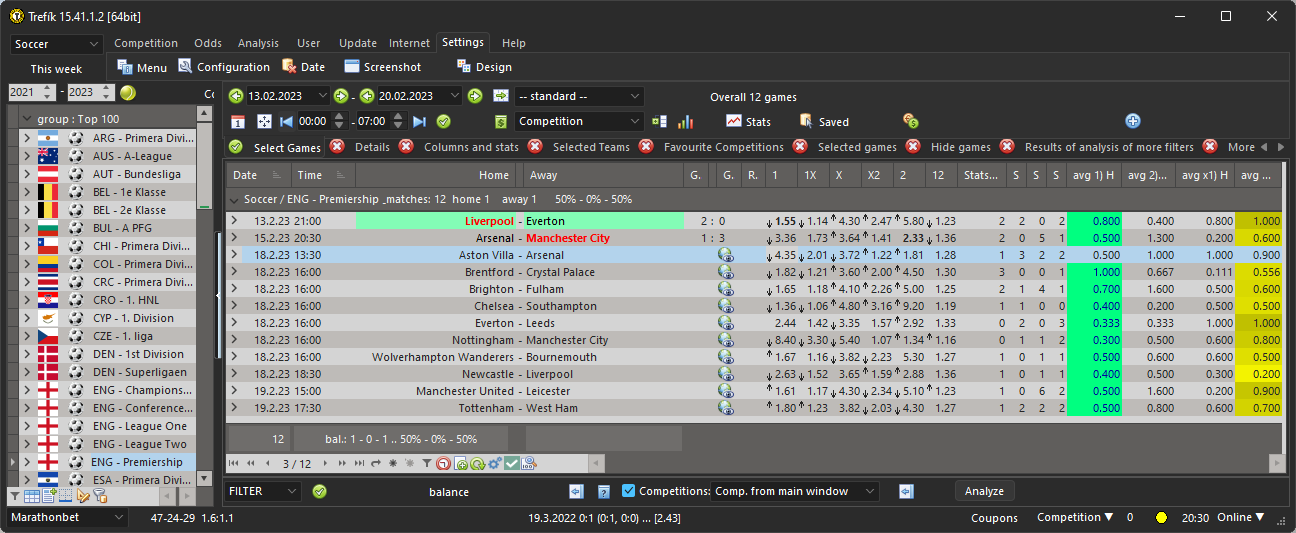Open the Saved filters icon
Screen dimensions: 1296x533
point(807,121)
